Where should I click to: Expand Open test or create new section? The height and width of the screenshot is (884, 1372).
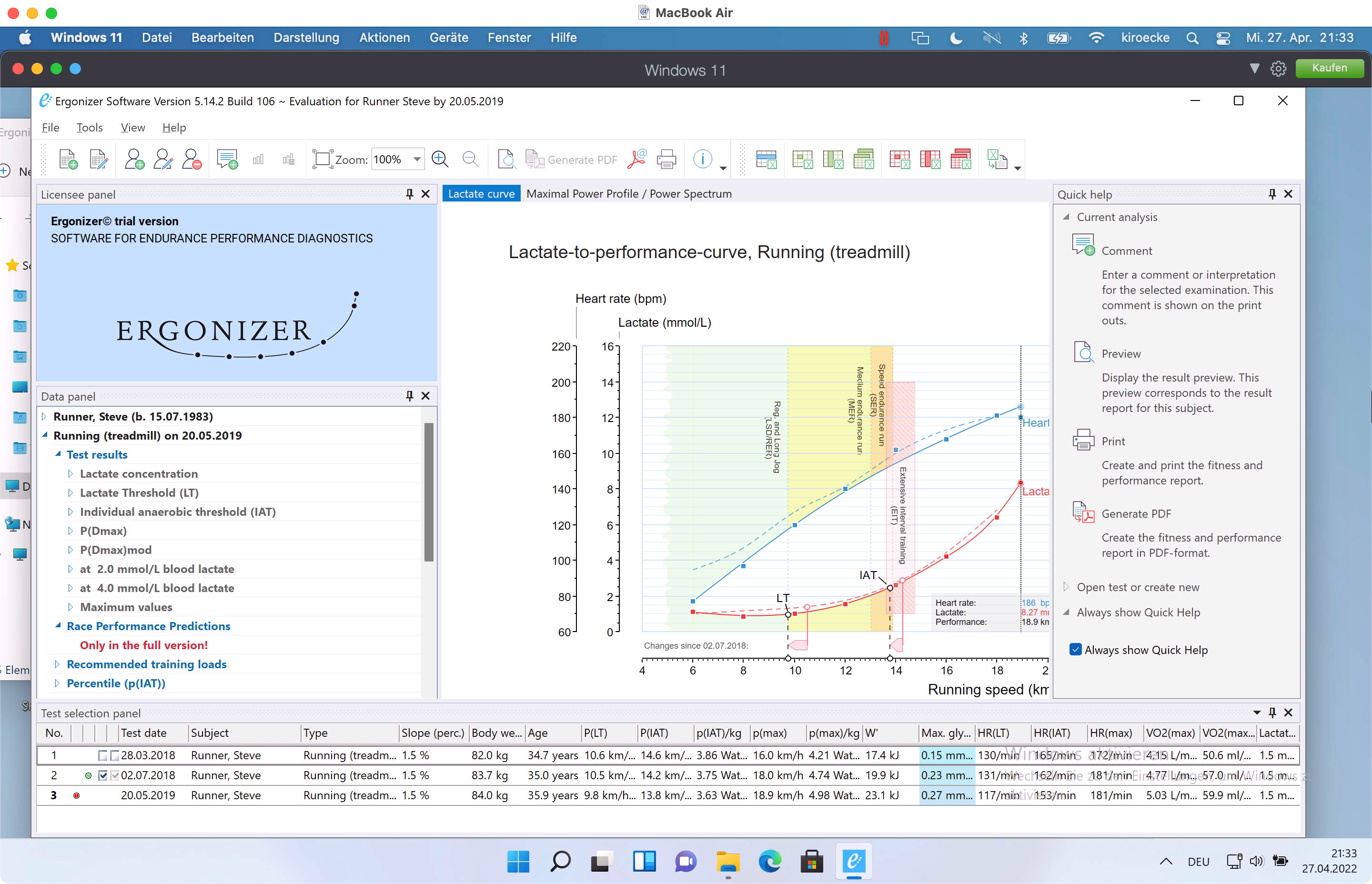tap(1066, 587)
